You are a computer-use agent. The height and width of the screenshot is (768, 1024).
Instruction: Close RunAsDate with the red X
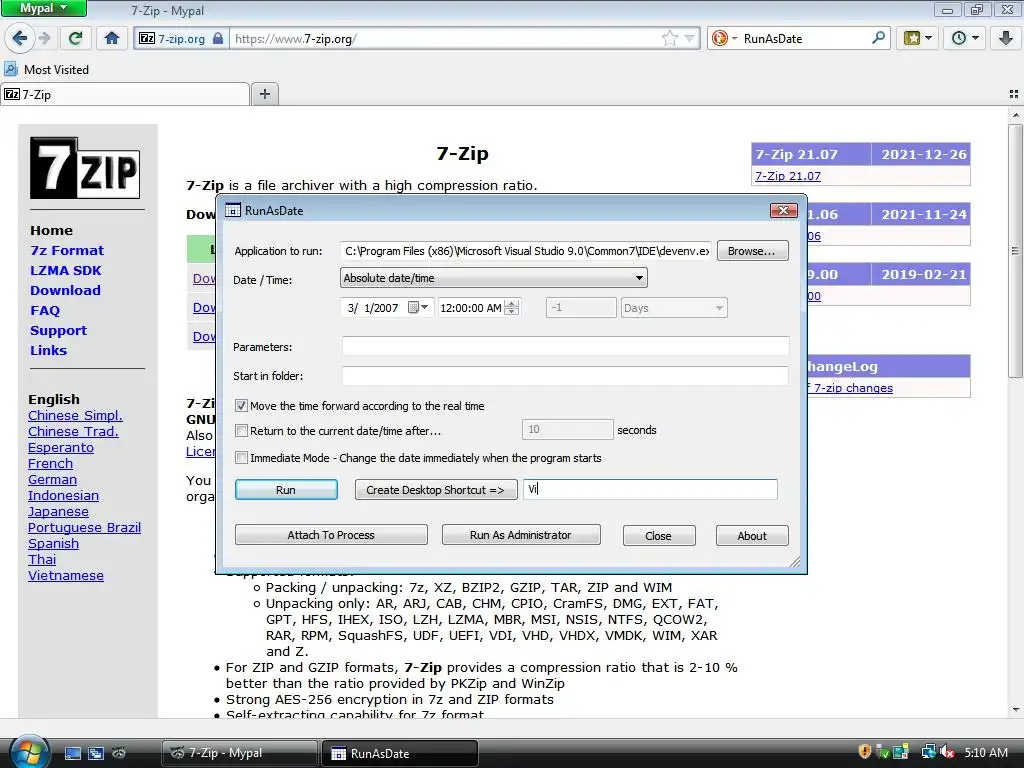coord(784,210)
